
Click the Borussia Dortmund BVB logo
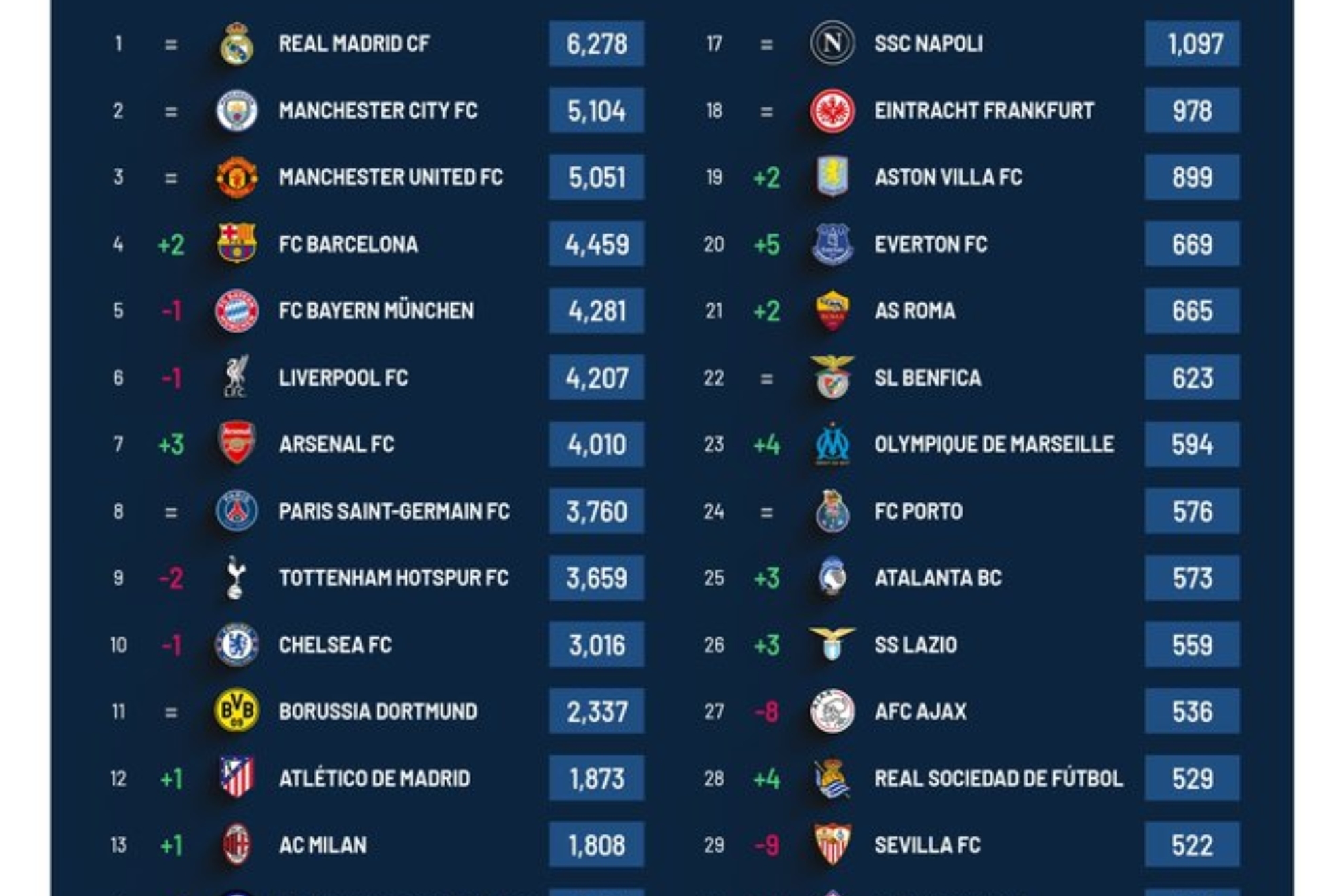point(237,711)
